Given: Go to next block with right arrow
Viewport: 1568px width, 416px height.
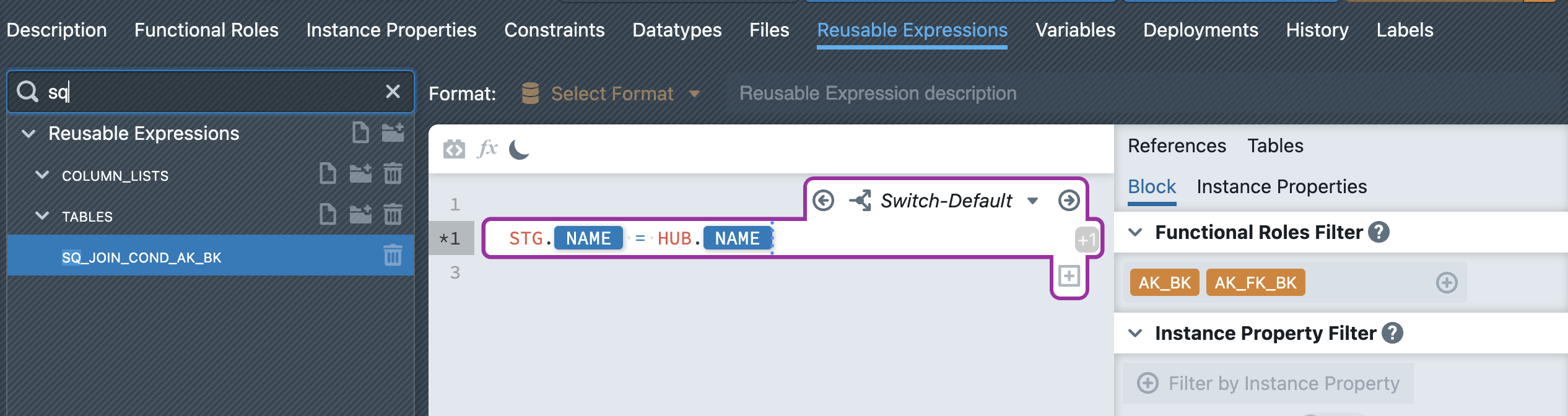Looking at the screenshot, I should (x=1069, y=201).
